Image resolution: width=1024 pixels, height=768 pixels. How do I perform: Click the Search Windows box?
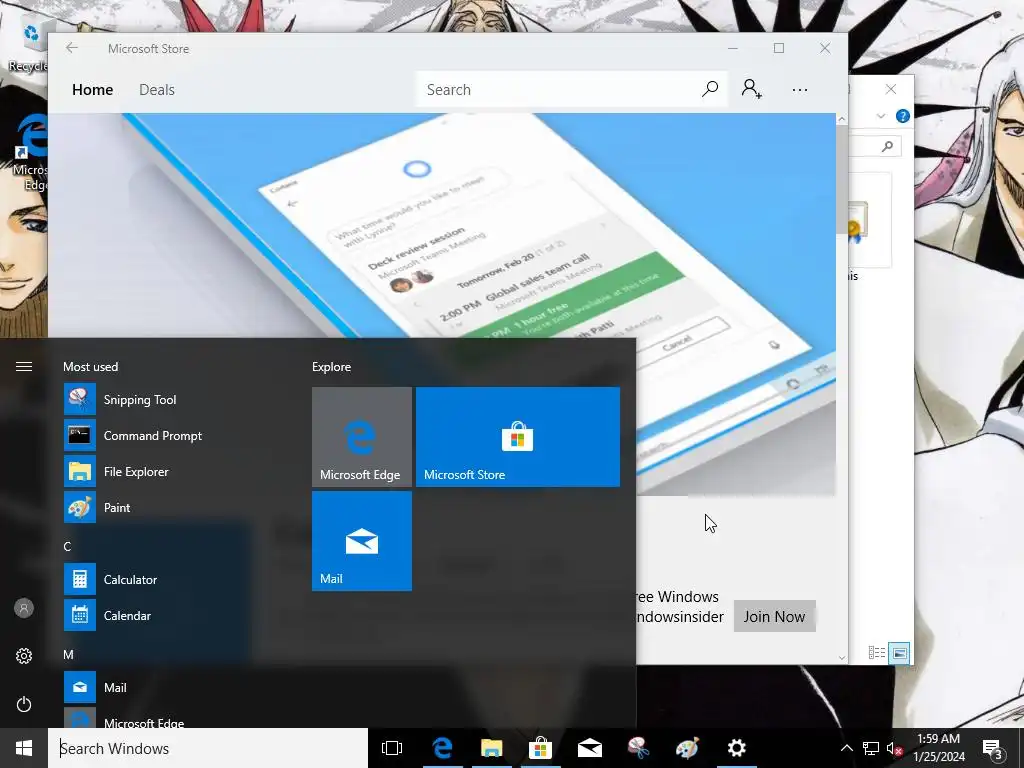pos(208,748)
